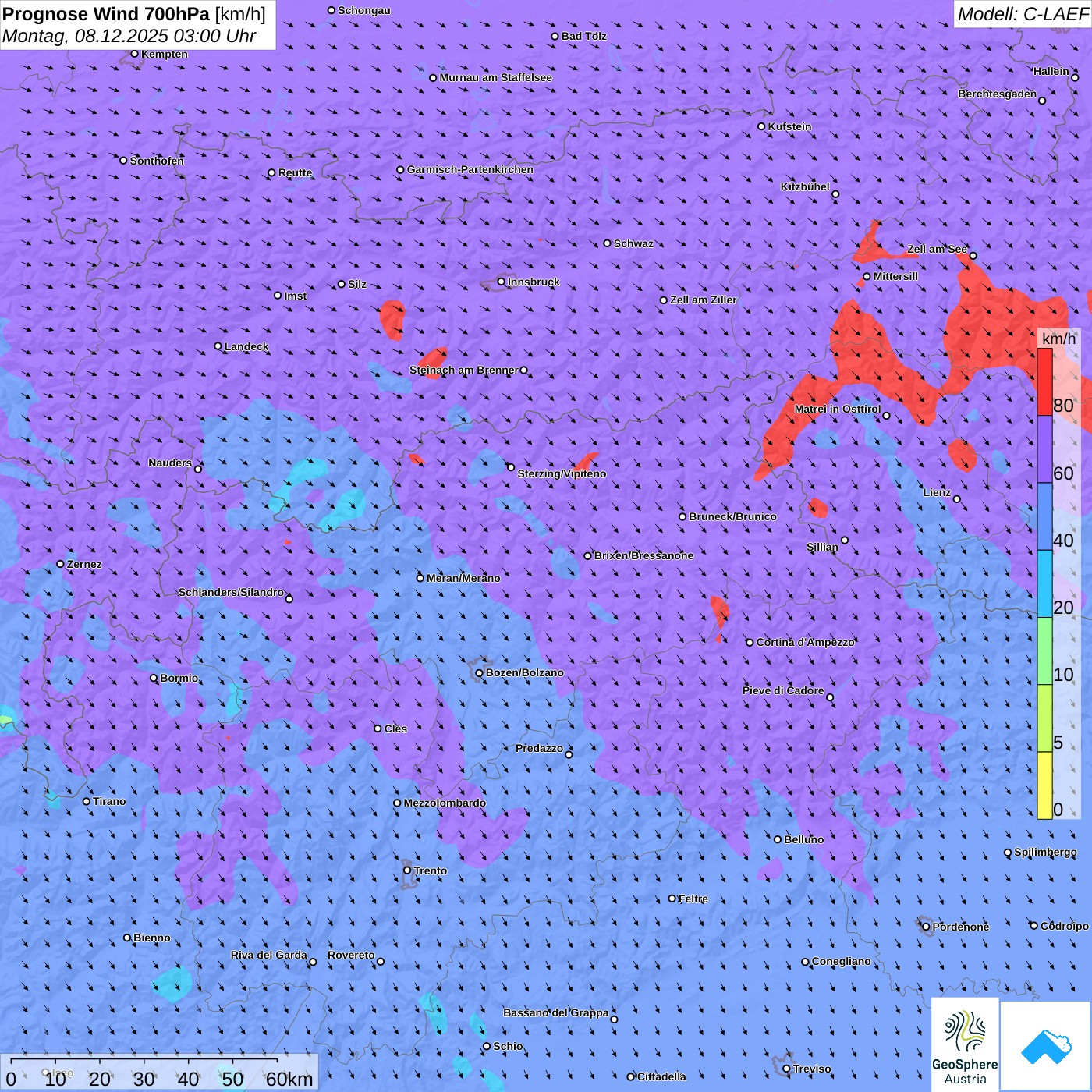Click the Spilimbergo label
Screen dimensions: 1092x1092
coord(1045,852)
